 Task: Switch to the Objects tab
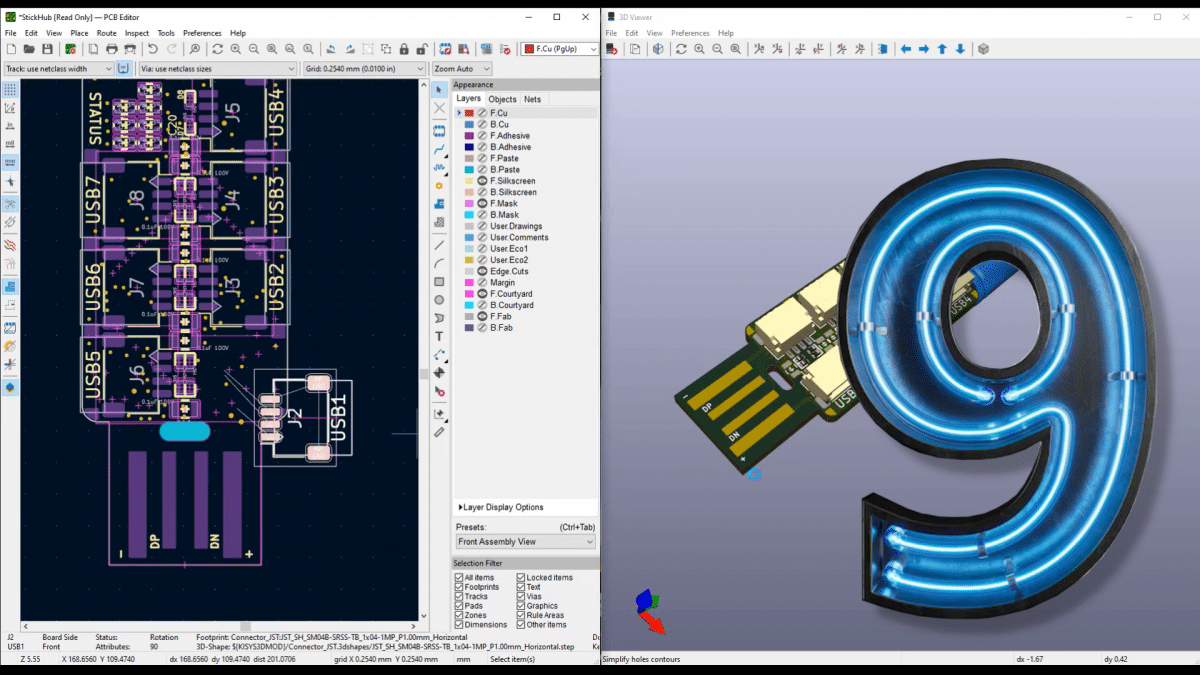[x=502, y=99]
